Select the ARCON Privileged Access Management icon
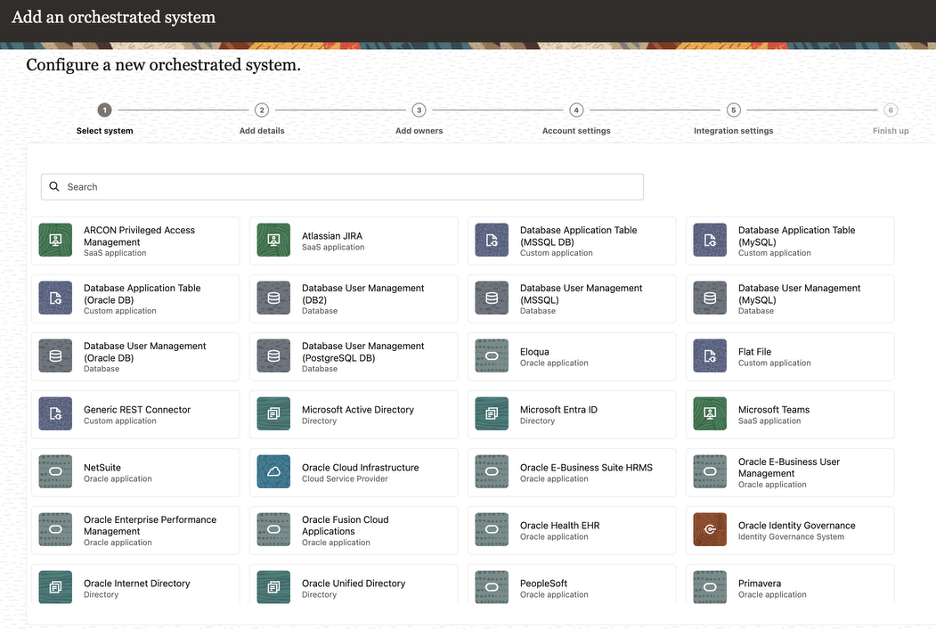 click(54, 240)
